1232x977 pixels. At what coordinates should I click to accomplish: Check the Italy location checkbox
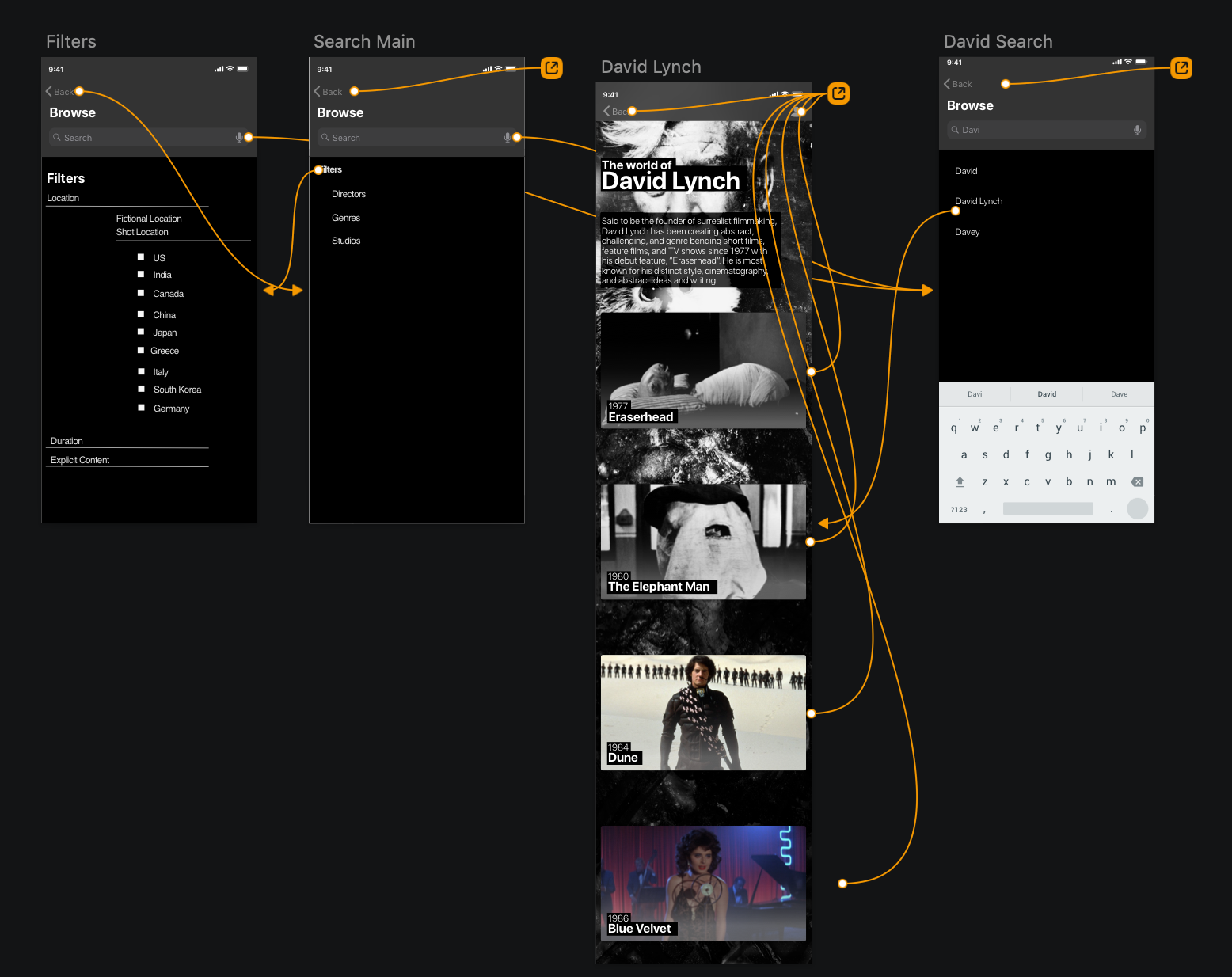click(x=141, y=371)
